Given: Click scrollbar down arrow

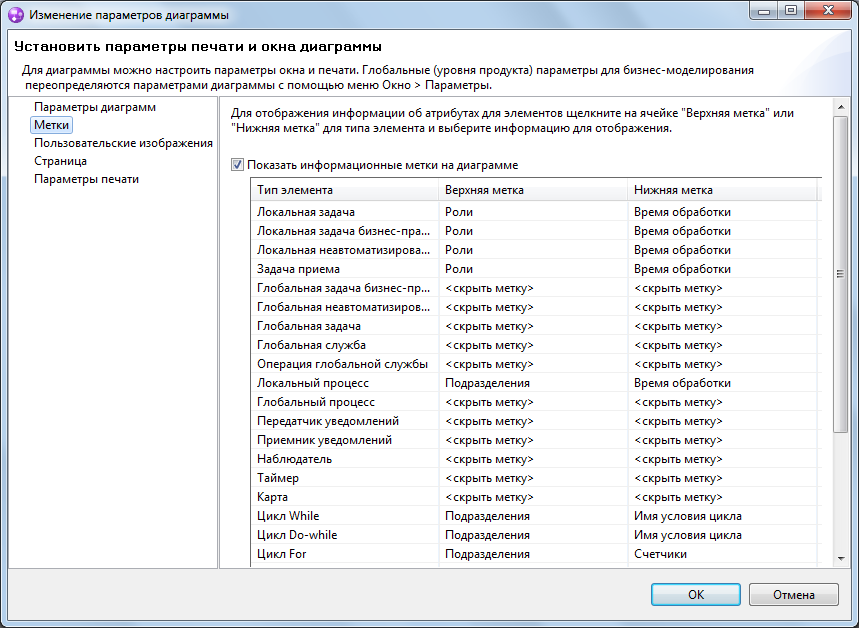Looking at the screenshot, I should [x=841, y=558].
